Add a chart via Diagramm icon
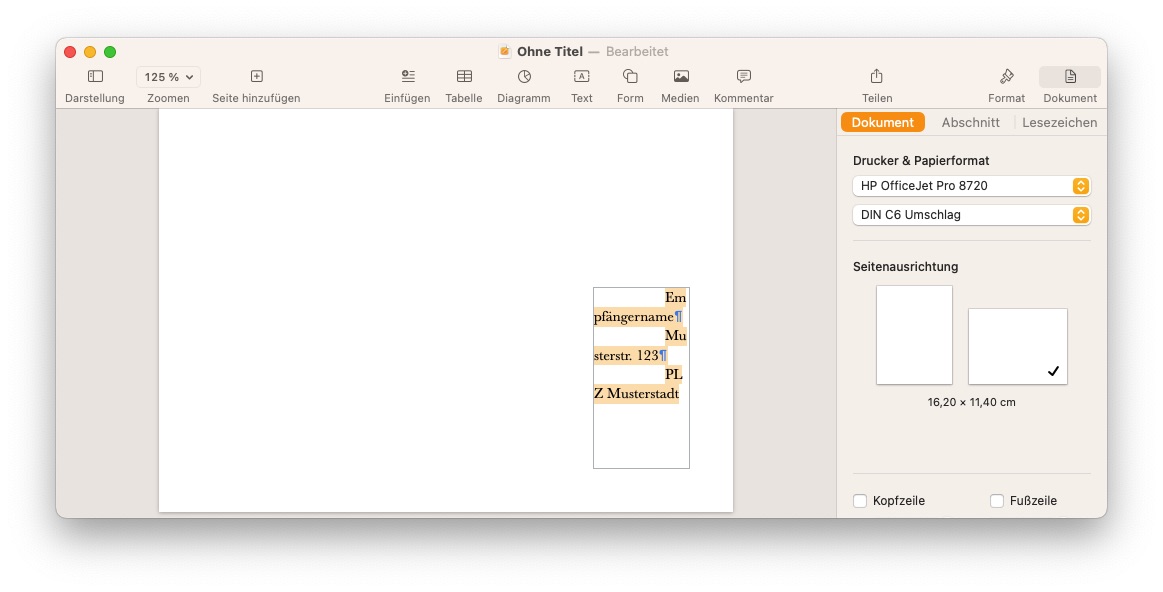Screen dimensions: 1163x592 click(524, 77)
